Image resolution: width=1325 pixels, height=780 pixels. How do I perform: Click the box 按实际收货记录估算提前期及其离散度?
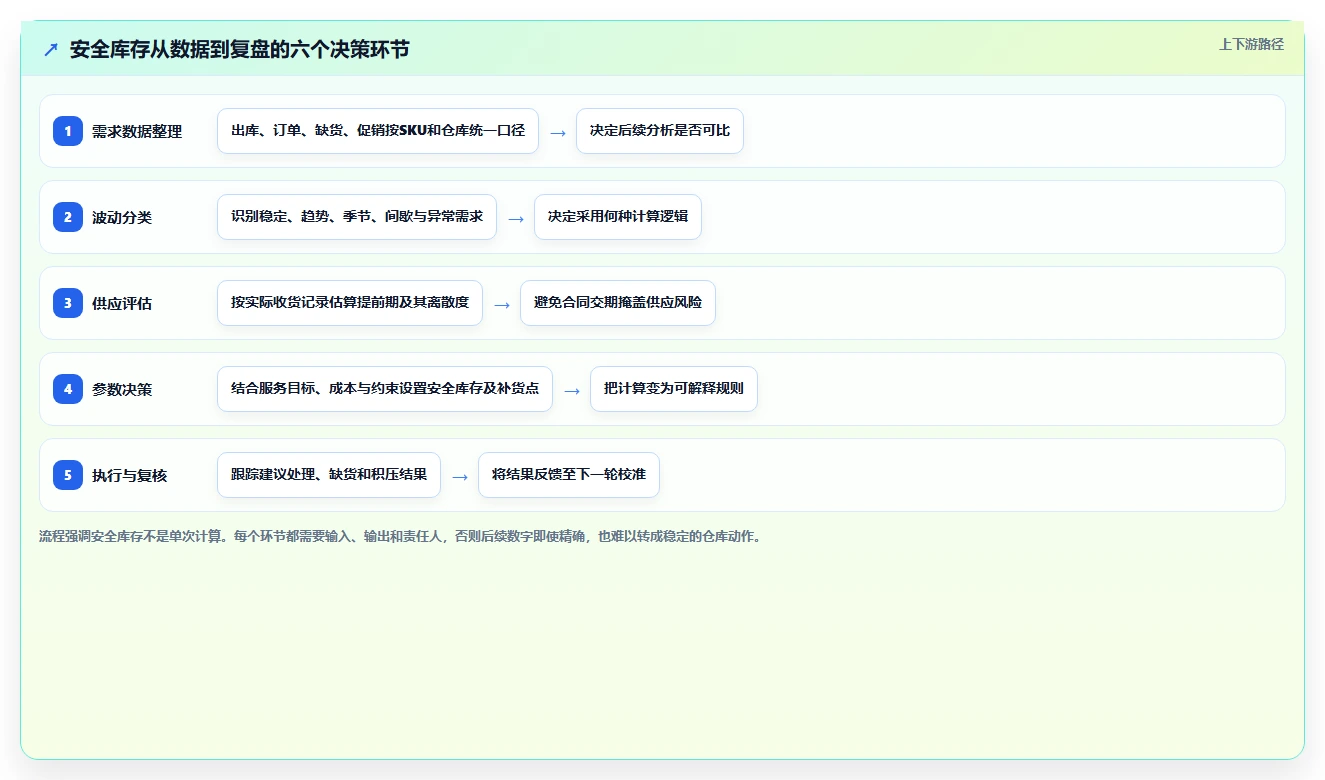350,303
